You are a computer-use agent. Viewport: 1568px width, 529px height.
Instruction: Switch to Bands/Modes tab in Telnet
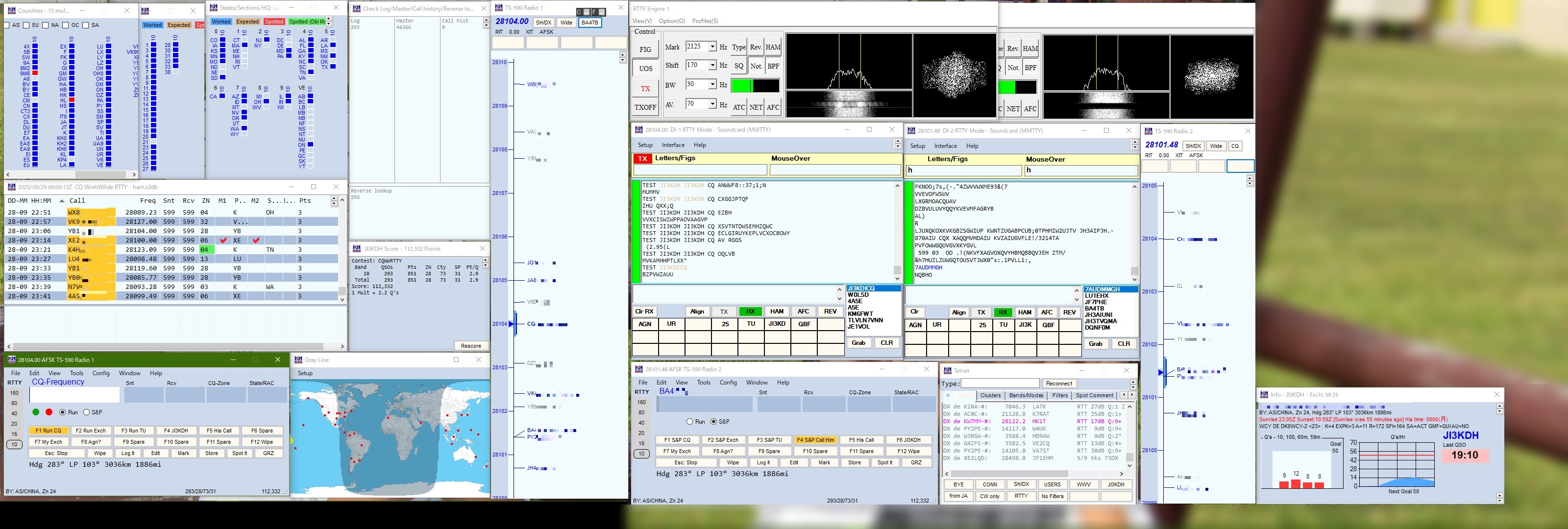1026,395
